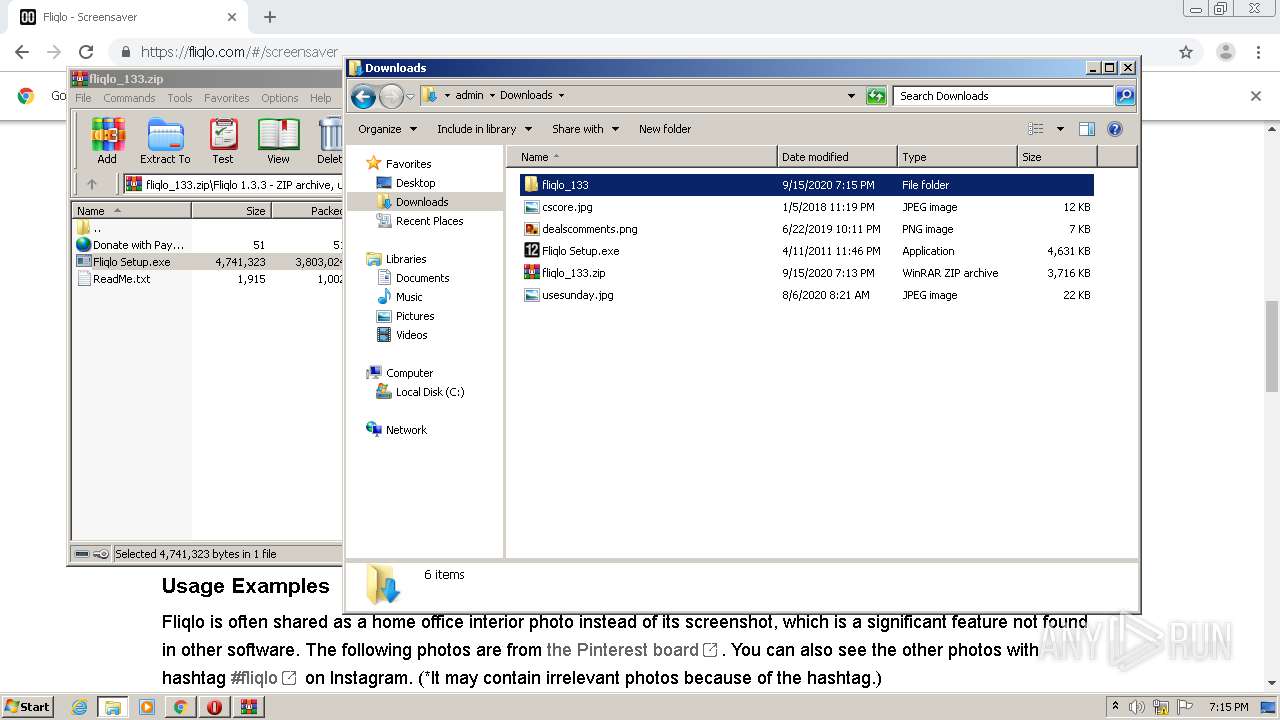Close the Fliqlo Screensaver tab
1280x720 pixels.
click(232, 17)
